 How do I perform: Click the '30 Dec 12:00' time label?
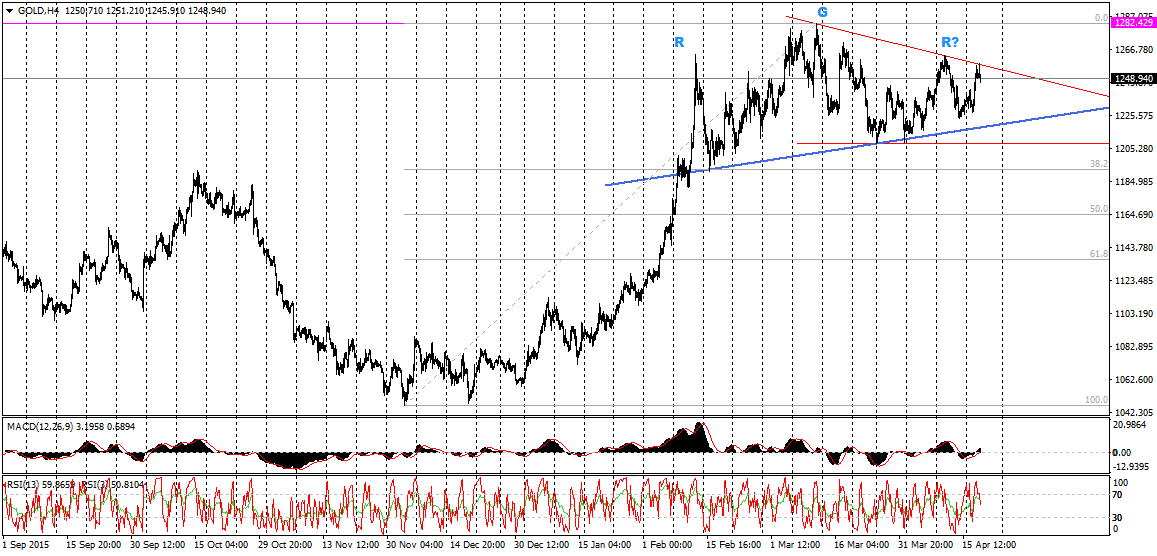[x=542, y=544]
